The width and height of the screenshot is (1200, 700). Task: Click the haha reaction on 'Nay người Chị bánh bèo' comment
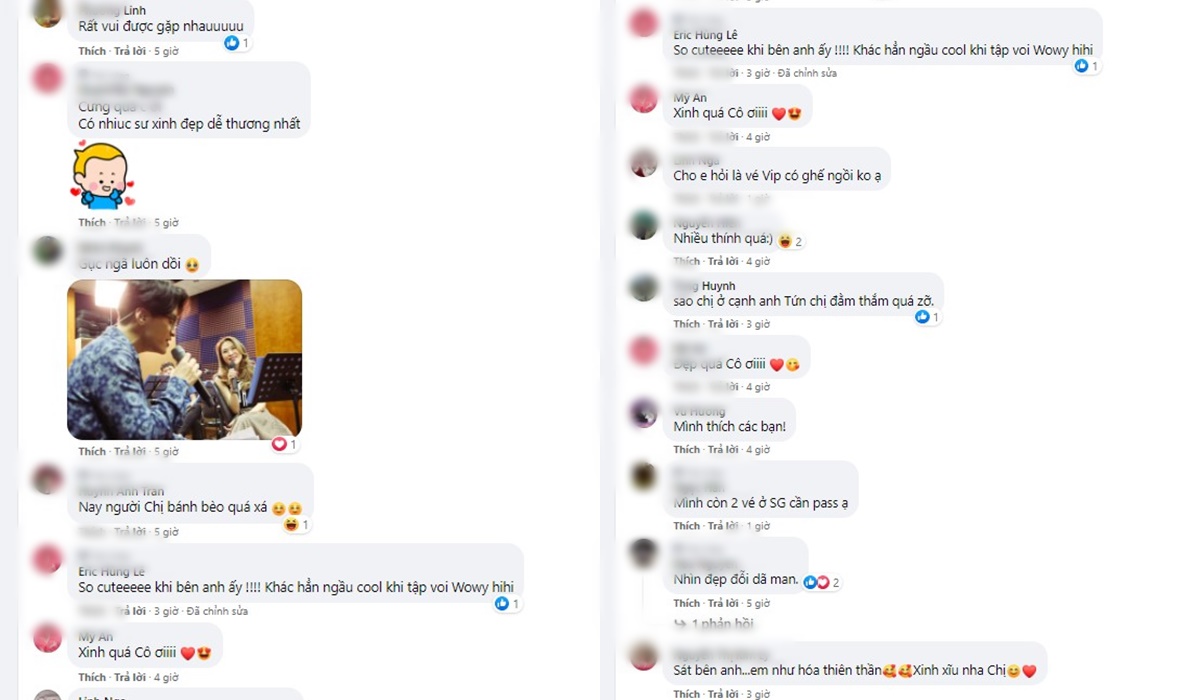(x=291, y=524)
